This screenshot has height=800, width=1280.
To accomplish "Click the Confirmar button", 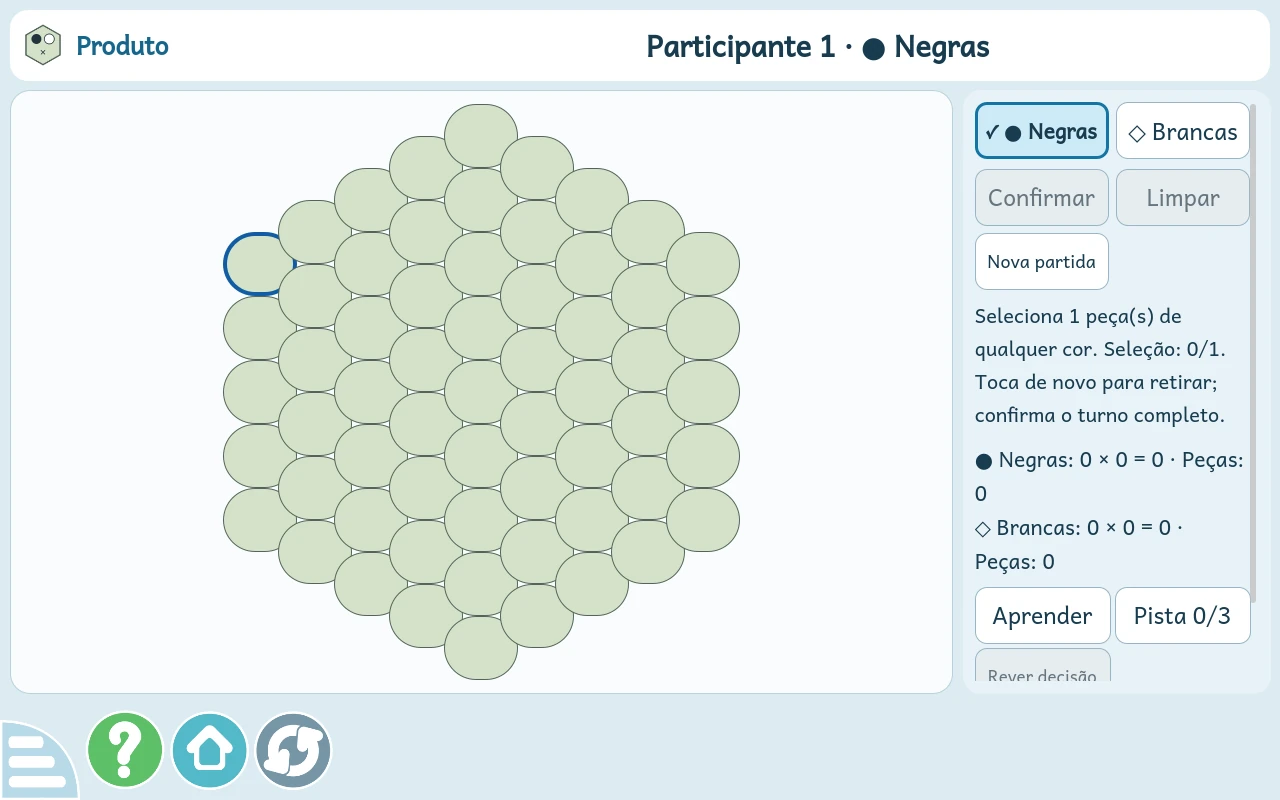I will 1042,198.
